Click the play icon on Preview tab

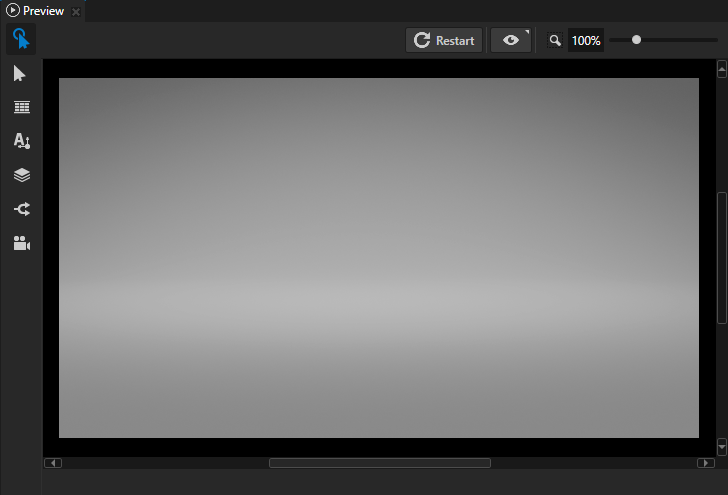[x=13, y=11]
